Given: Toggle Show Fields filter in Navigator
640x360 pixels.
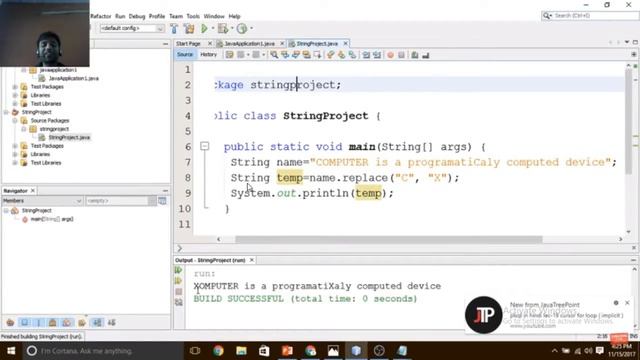Looking at the screenshot, I should tap(25, 323).
